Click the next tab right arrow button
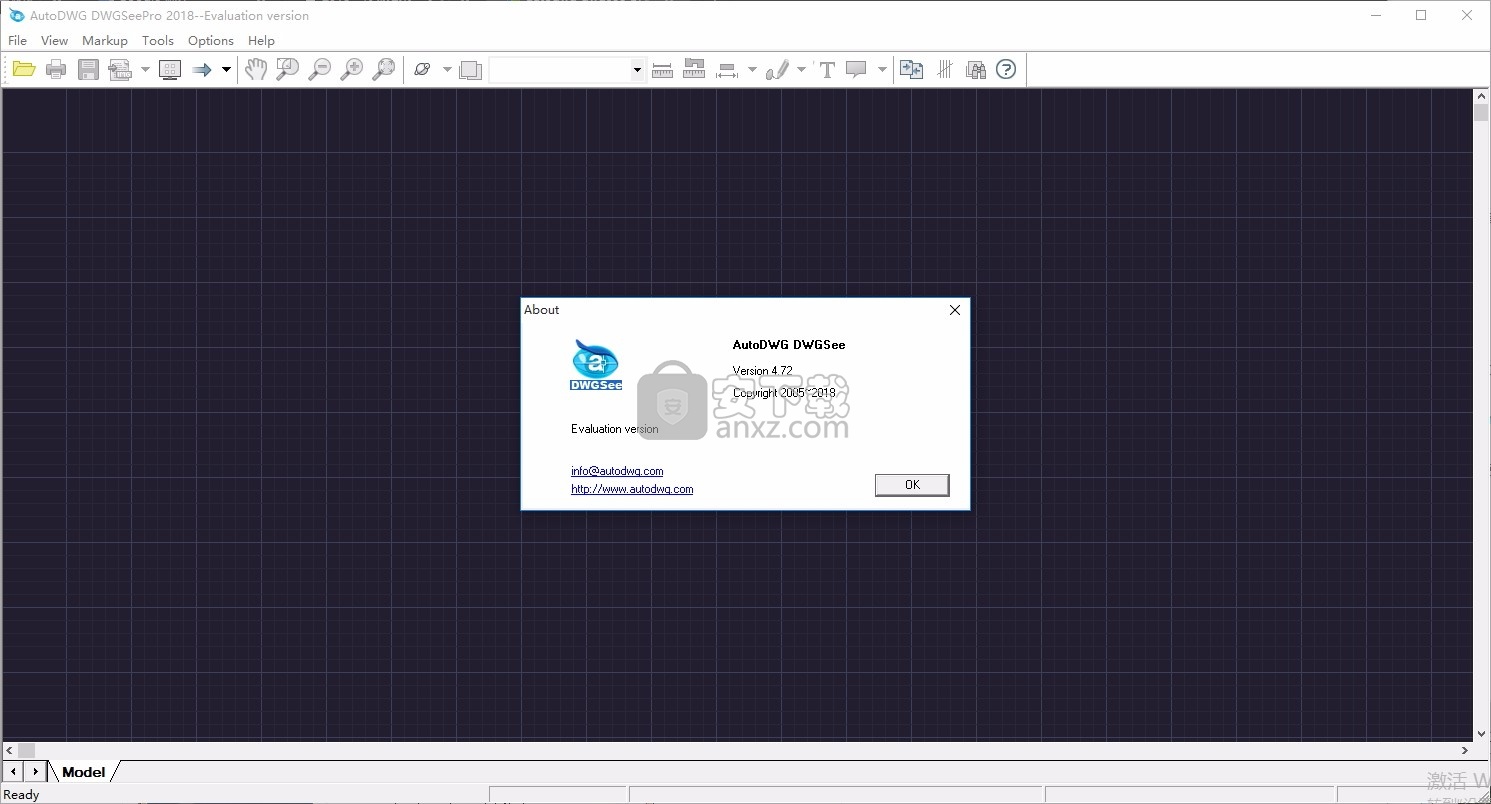1491x804 pixels. pyautogui.click(x=35, y=771)
